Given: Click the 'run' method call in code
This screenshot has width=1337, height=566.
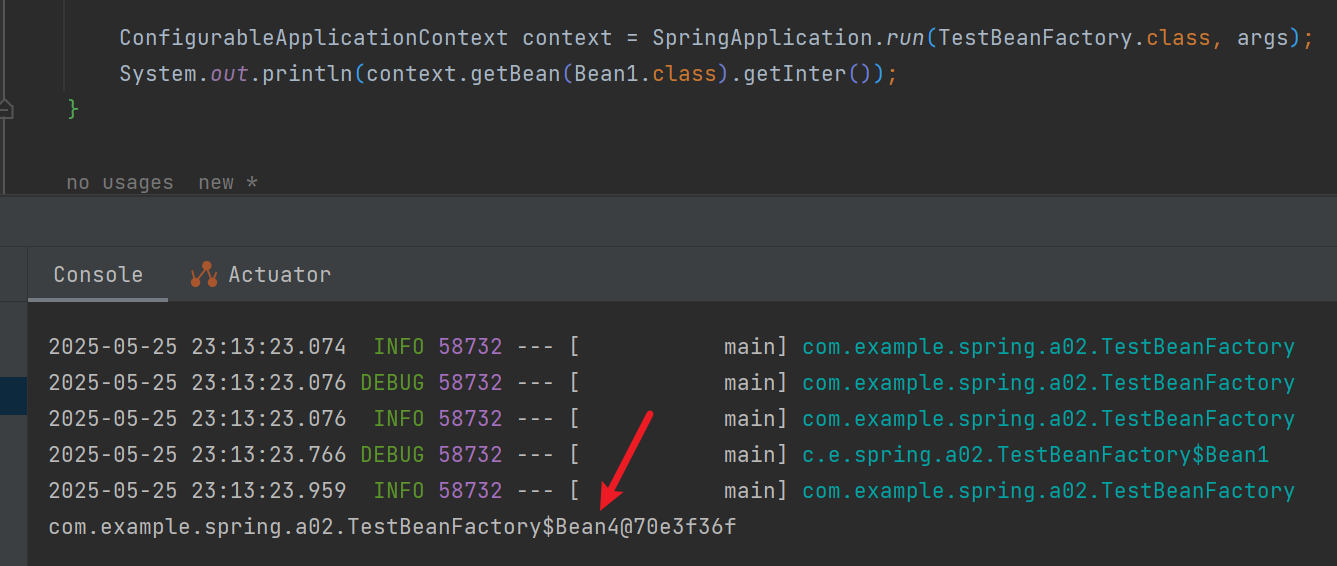Looking at the screenshot, I should coord(905,38).
